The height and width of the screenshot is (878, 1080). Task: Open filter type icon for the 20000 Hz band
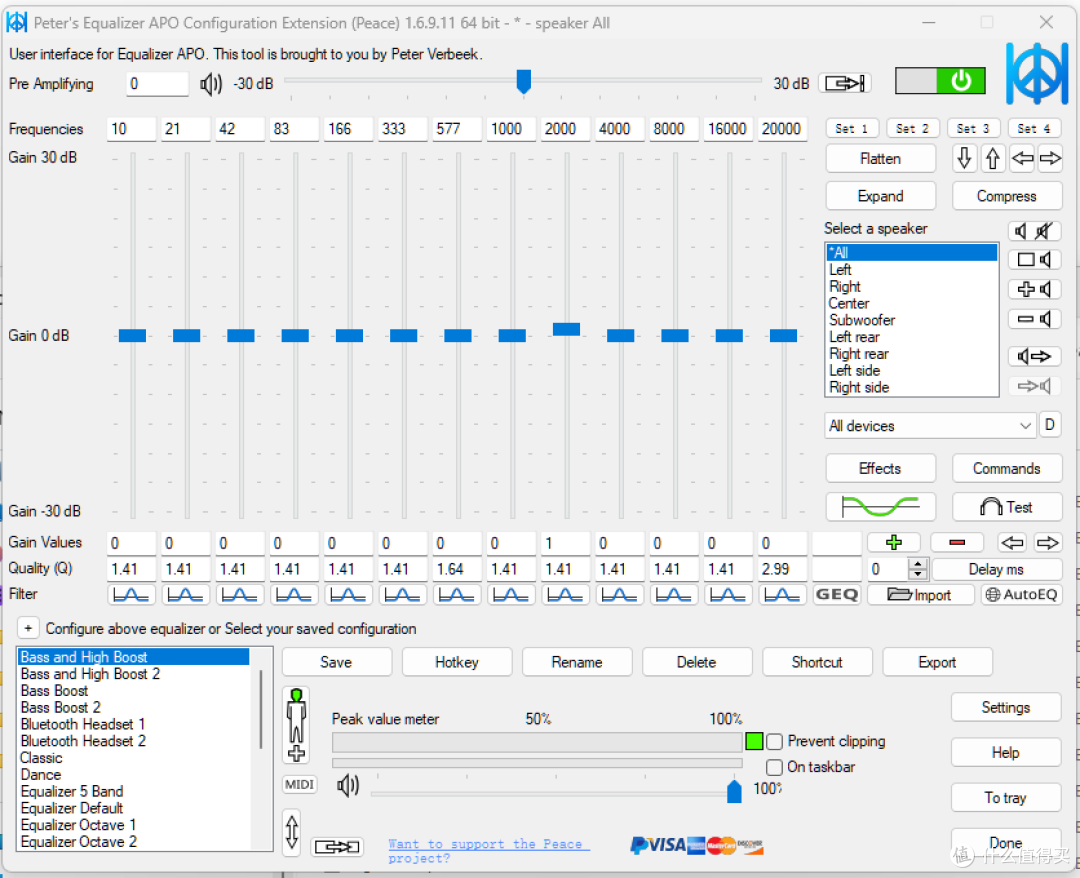click(x=782, y=594)
